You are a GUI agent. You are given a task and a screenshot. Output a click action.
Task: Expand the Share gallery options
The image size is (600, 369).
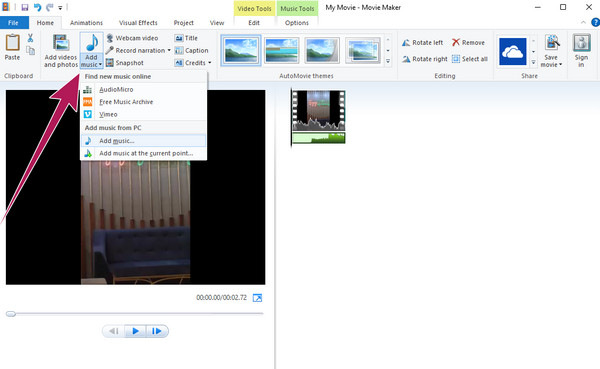(533, 62)
